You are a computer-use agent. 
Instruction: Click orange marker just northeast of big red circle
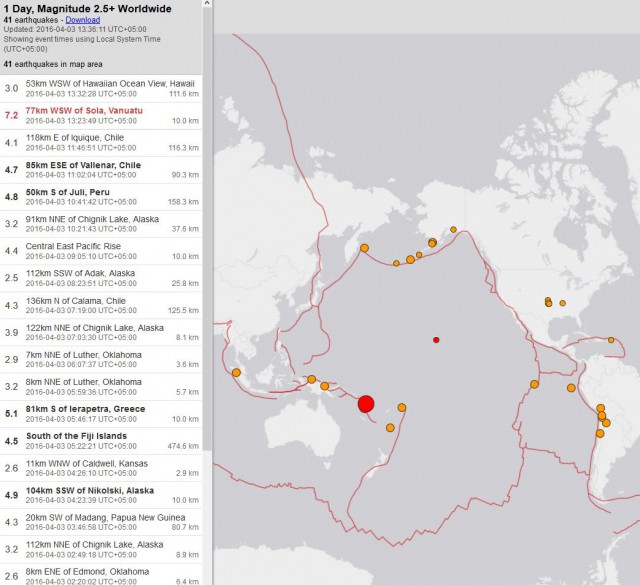pyautogui.click(x=402, y=407)
